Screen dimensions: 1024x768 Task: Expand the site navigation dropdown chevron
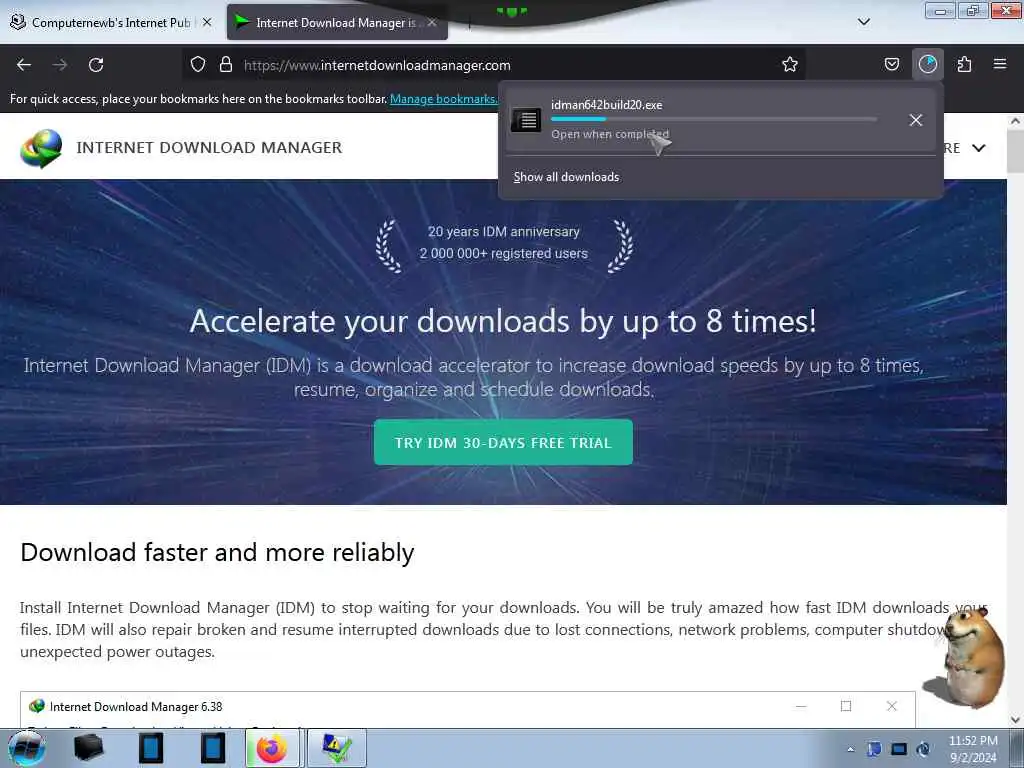coord(978,148)
